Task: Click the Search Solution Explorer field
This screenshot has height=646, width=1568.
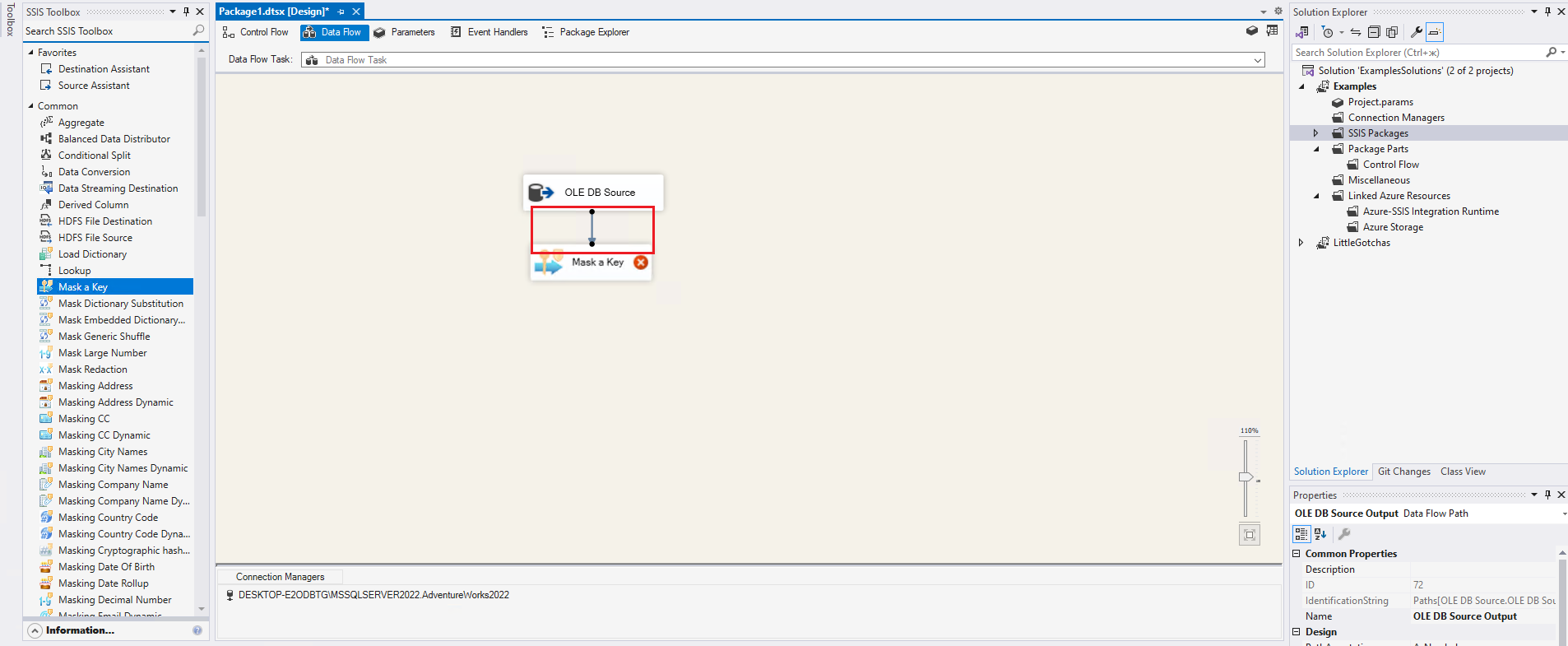Action: [x=1417, y=53]
